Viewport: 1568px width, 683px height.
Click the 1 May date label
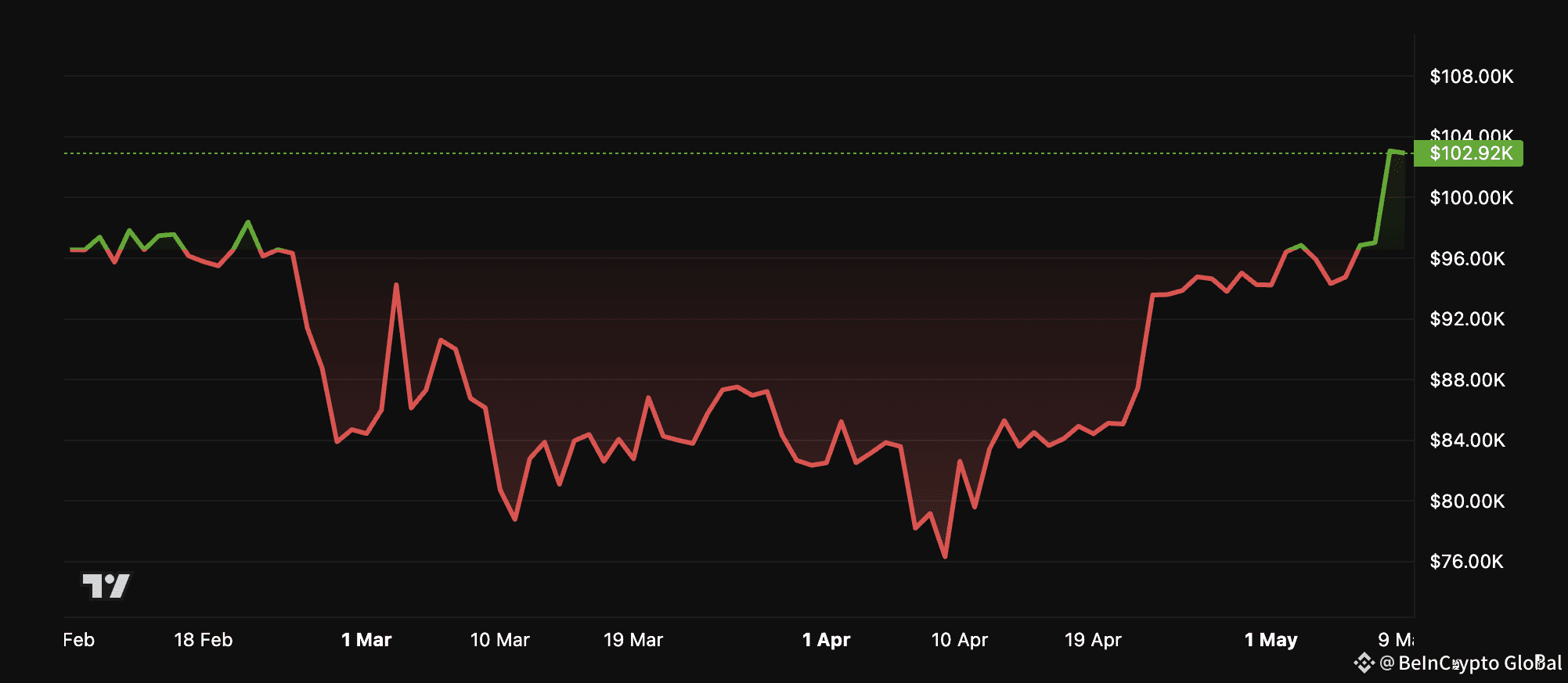pyautogui.click(x=1271, y=640)
